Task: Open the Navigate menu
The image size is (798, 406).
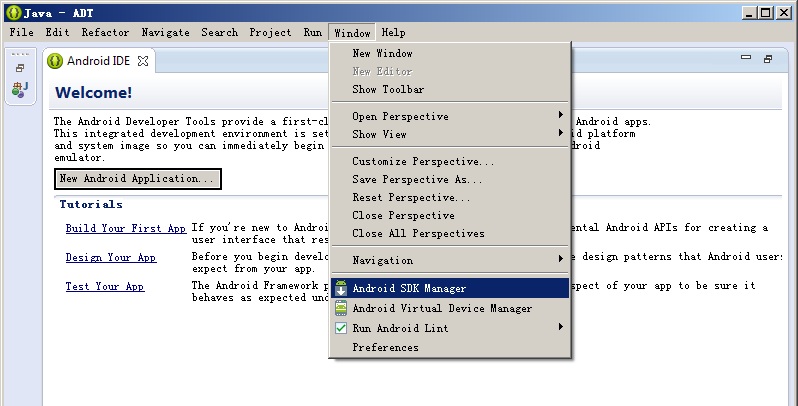Action: coord(165,33)
